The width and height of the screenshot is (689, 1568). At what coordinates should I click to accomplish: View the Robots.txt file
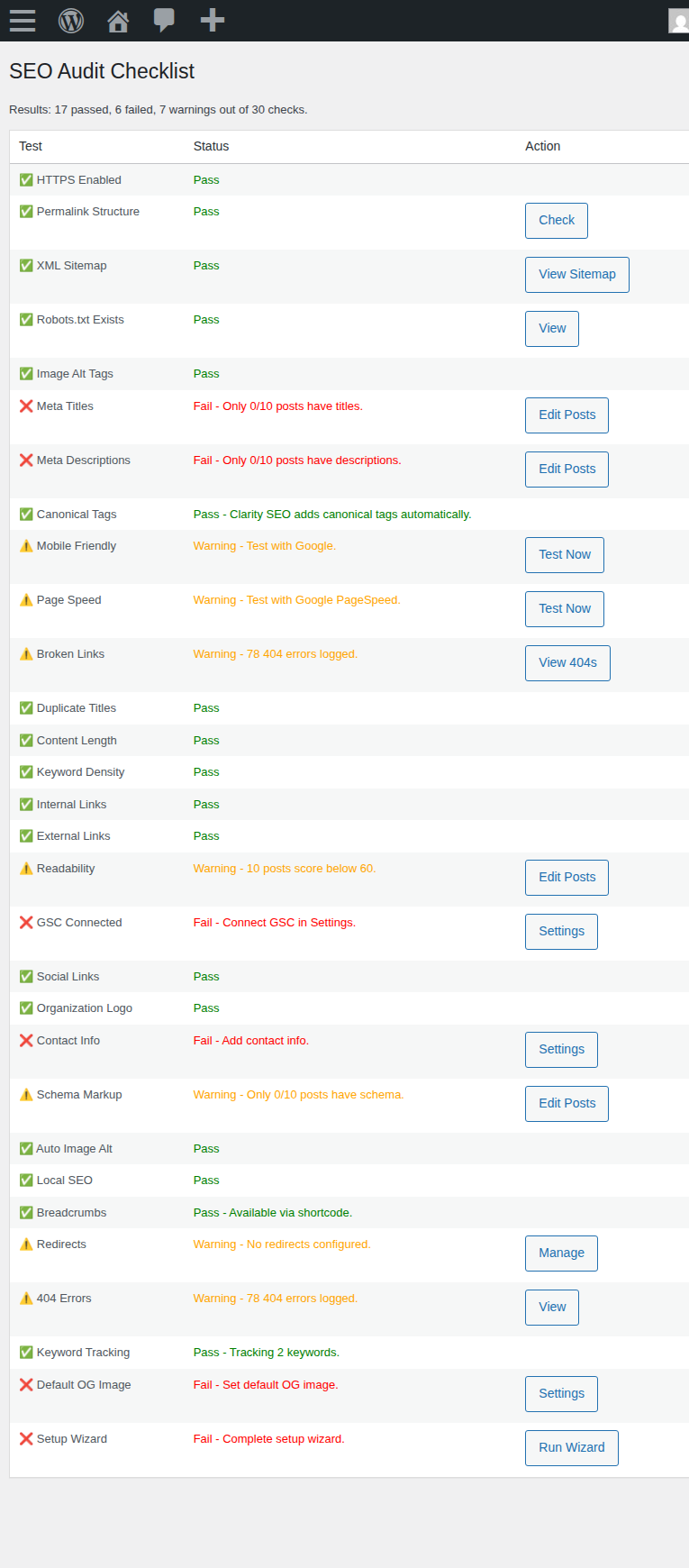tap(551, 328)
